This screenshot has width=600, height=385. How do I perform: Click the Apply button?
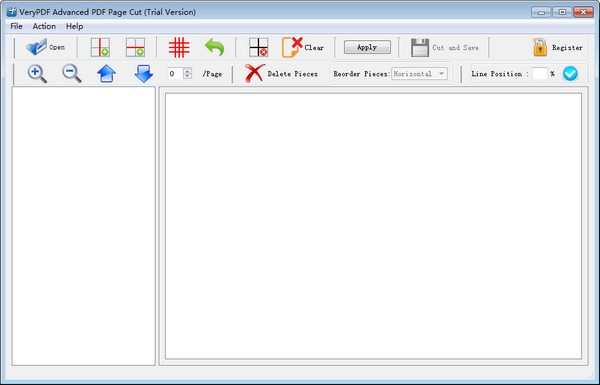(x=367, y=47)
